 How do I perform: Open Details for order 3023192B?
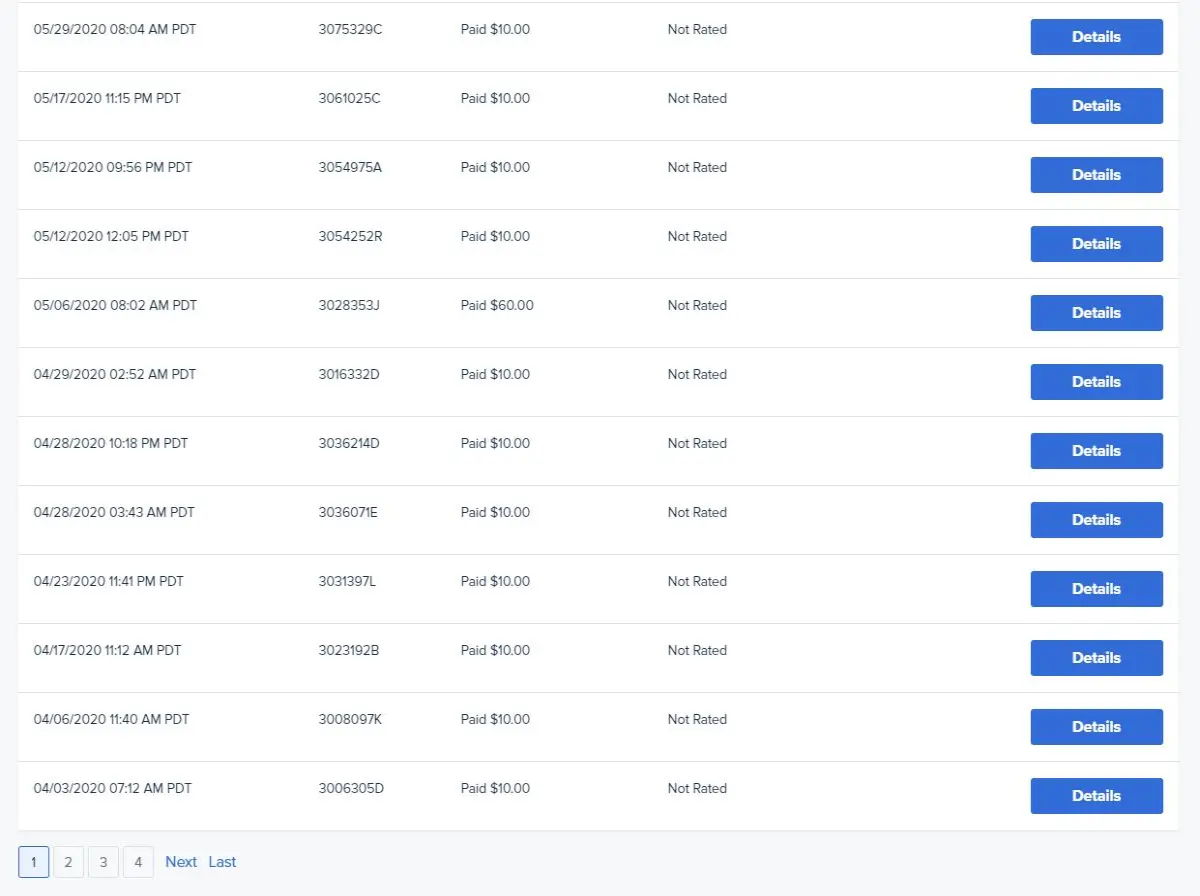pos(1096,658)
